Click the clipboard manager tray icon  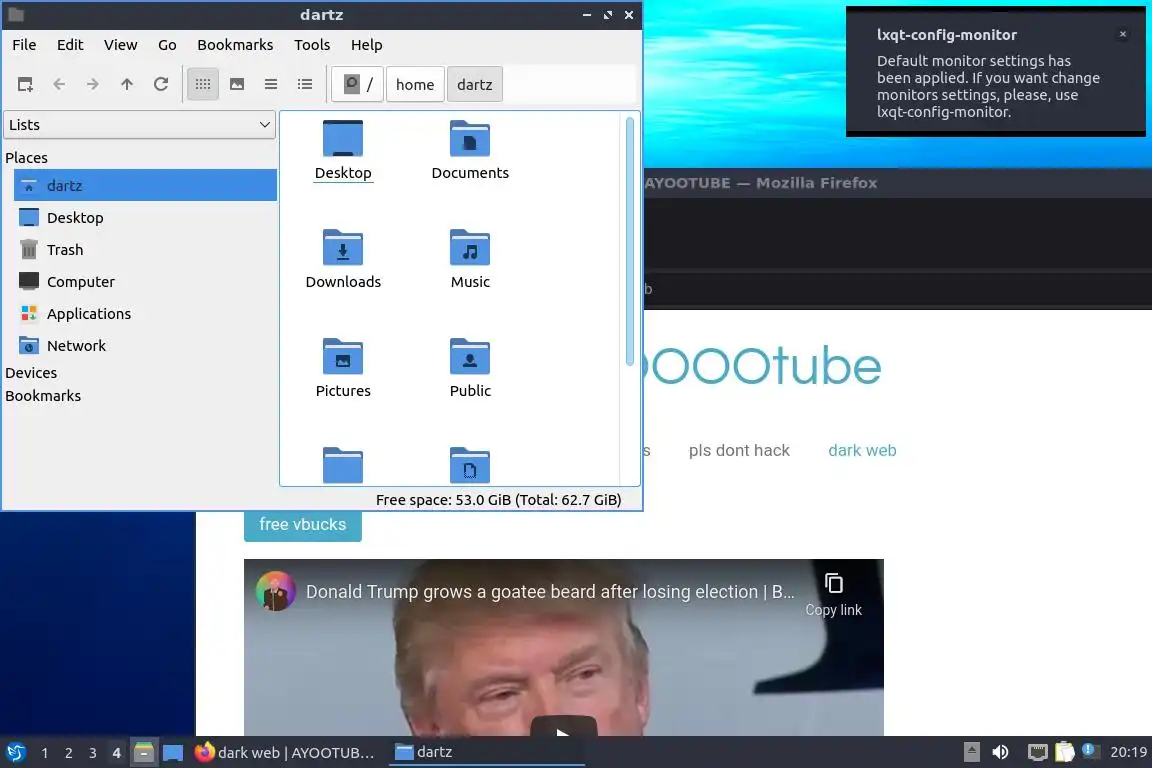(x=1065, y=752)
